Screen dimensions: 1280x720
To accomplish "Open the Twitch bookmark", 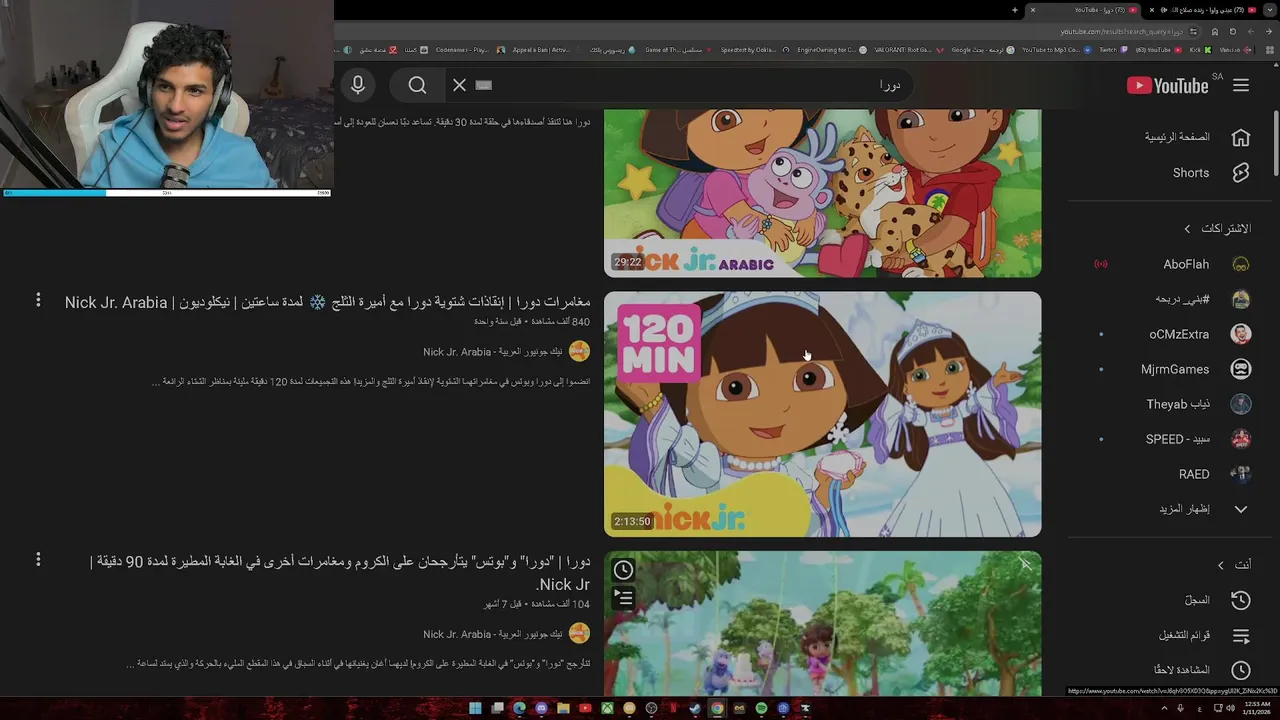I will pyautogui.click(x=1113, y=50).
